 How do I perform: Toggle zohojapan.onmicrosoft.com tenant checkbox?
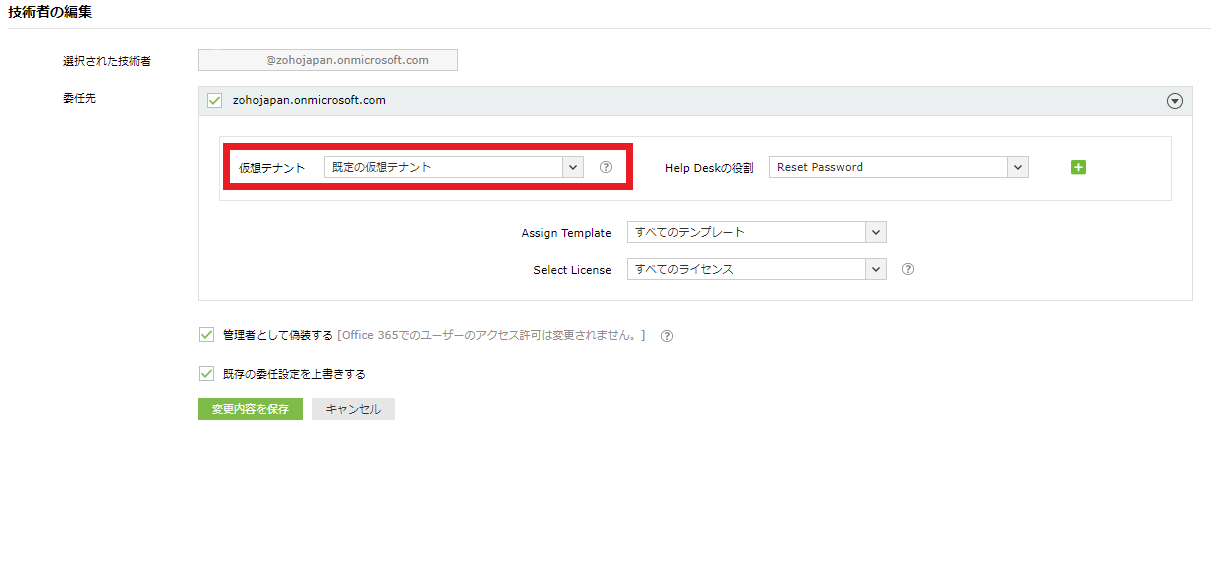[214, 101]
